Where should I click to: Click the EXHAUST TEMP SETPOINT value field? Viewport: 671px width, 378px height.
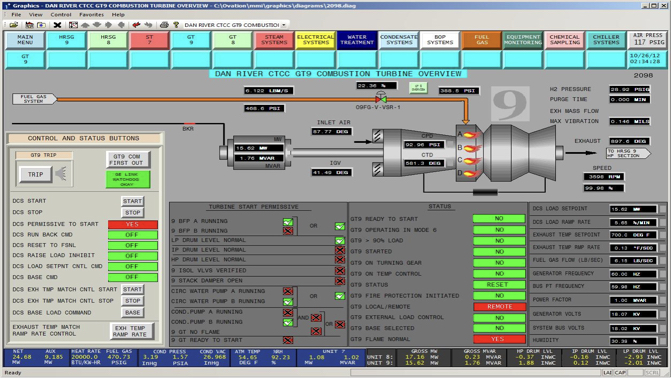[x=632, y=235]
